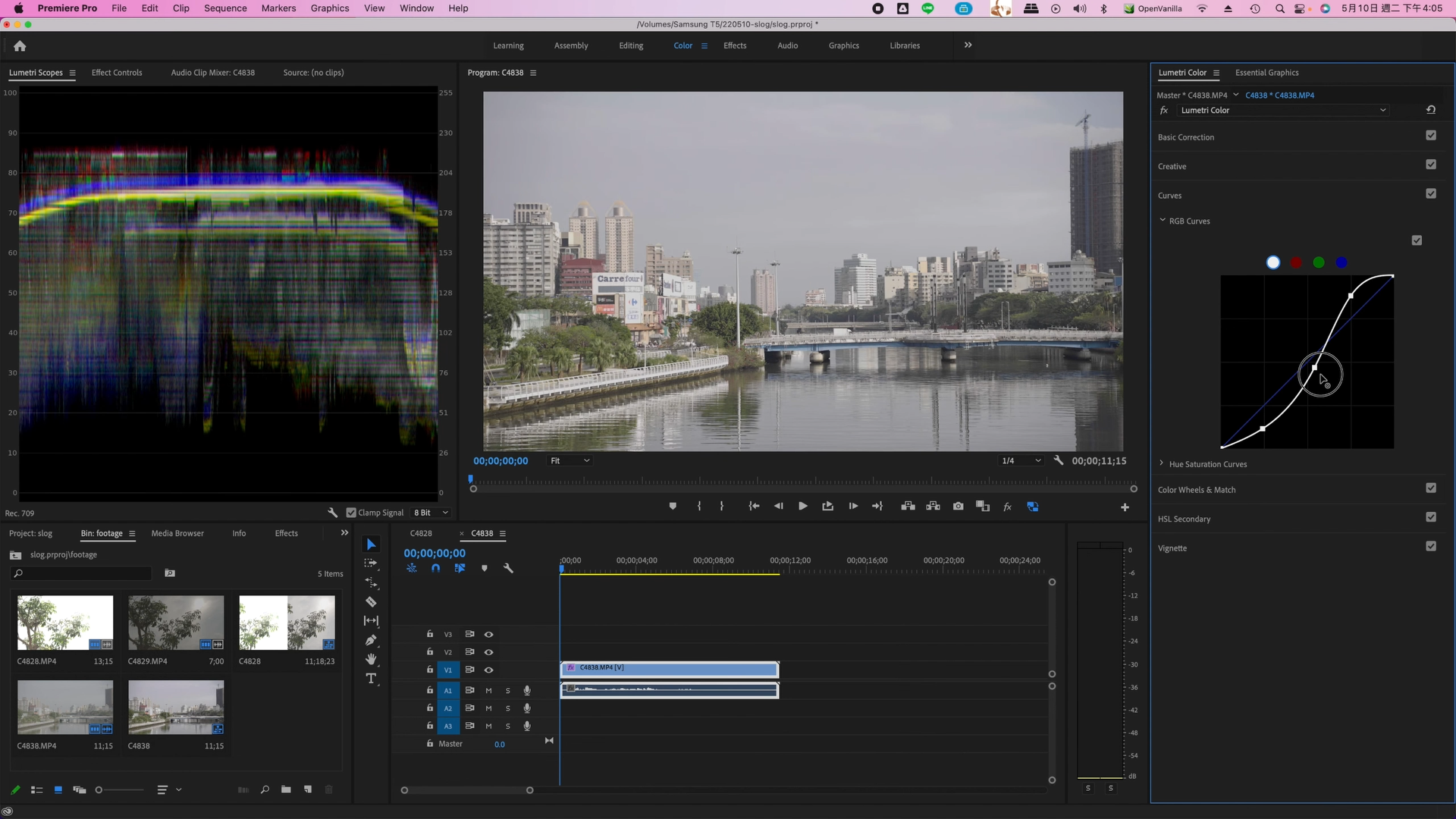Select the Hand tool

(x=371, y=659)
